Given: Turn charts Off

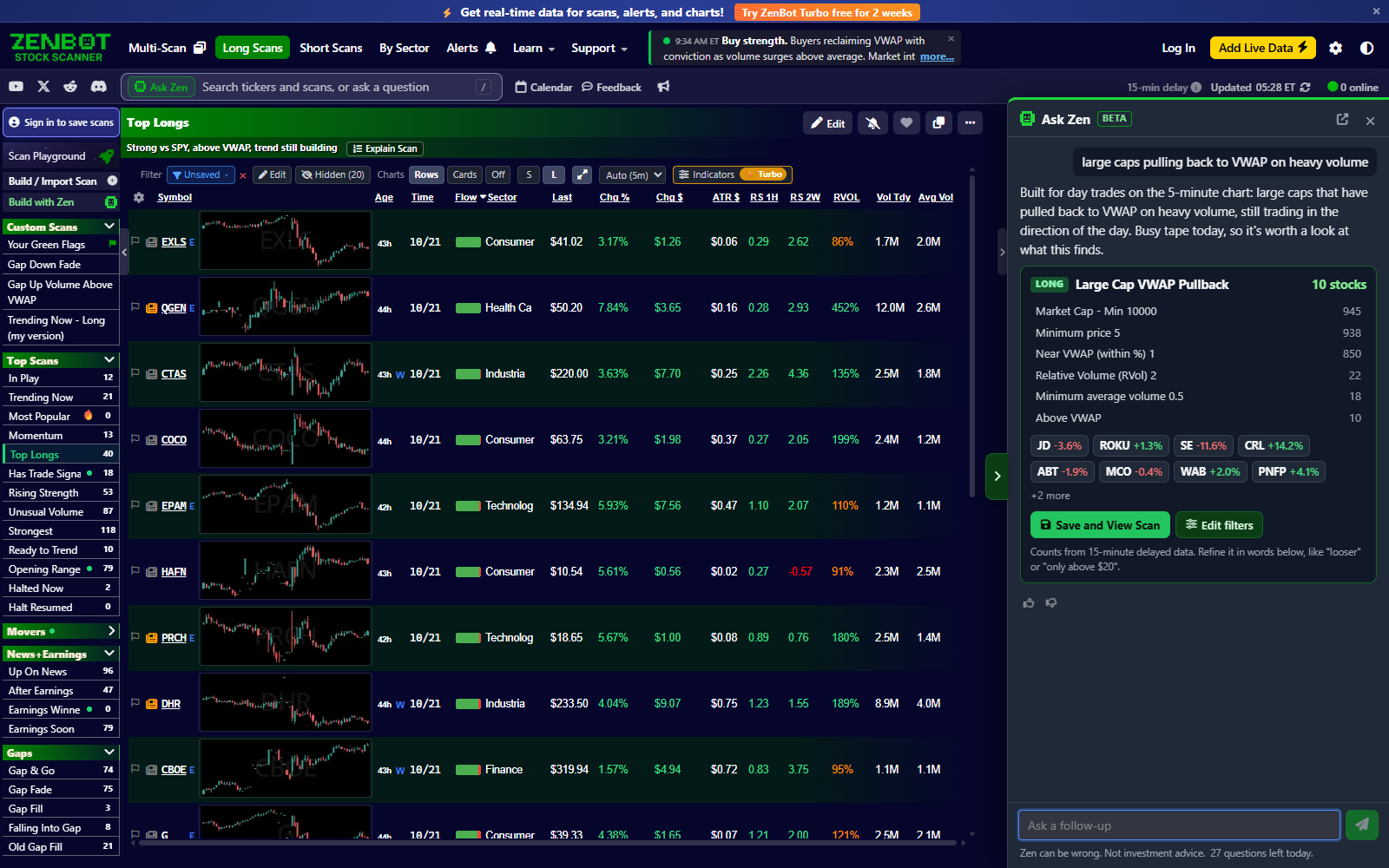Looking at the screenshot, I should [x=498, y=174].
